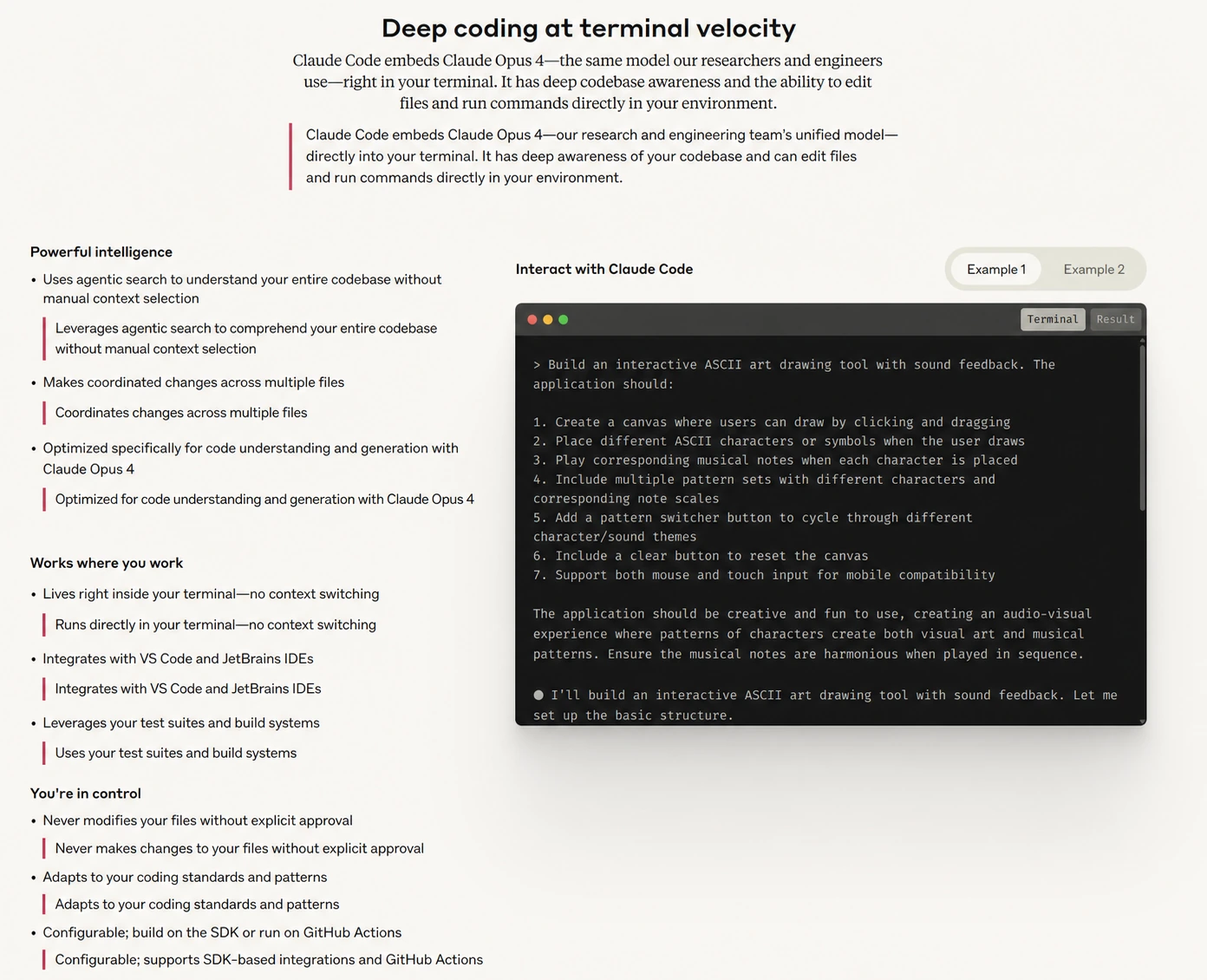Click red-barred paragraph 'Claude Code embeds Claude Opus 4—our research'

pos(602,156)
